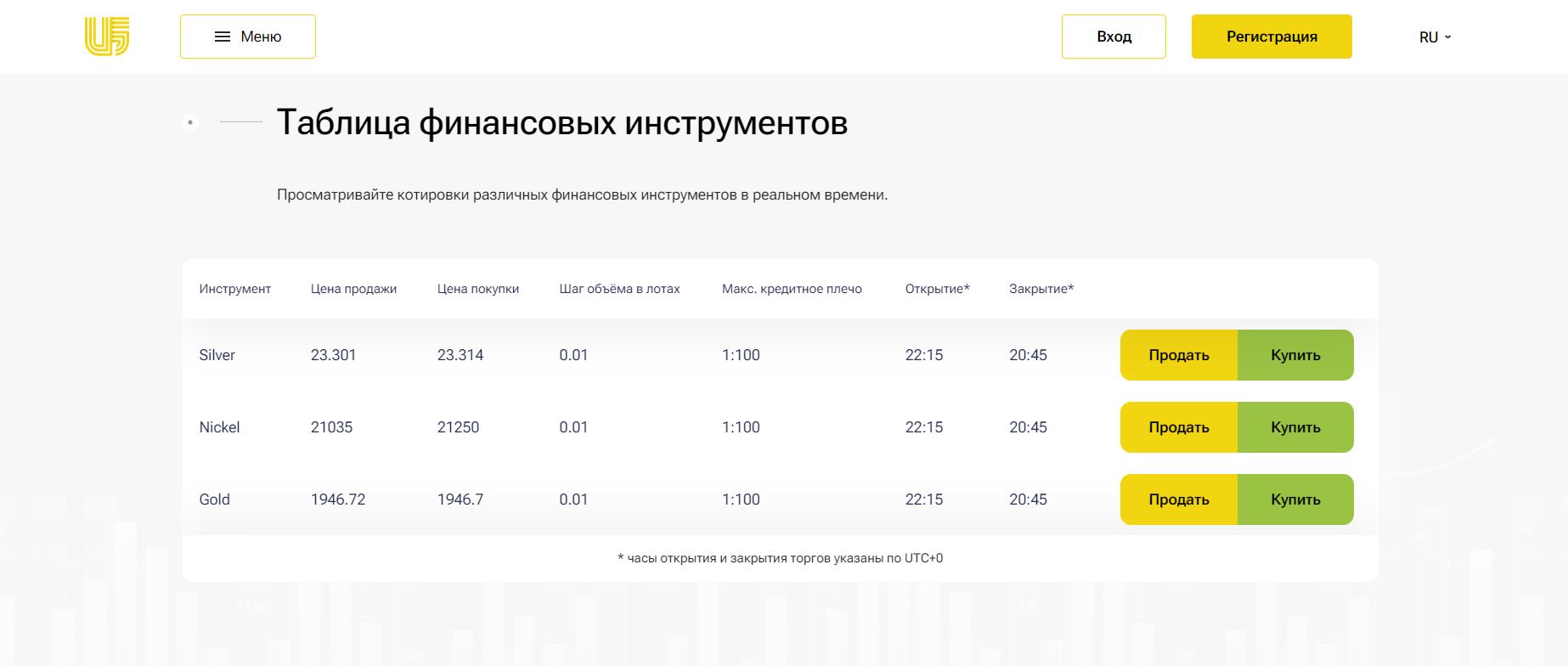
Task: Click the Шаг объёма в лотах header
Action: click(x=619, y=289)
